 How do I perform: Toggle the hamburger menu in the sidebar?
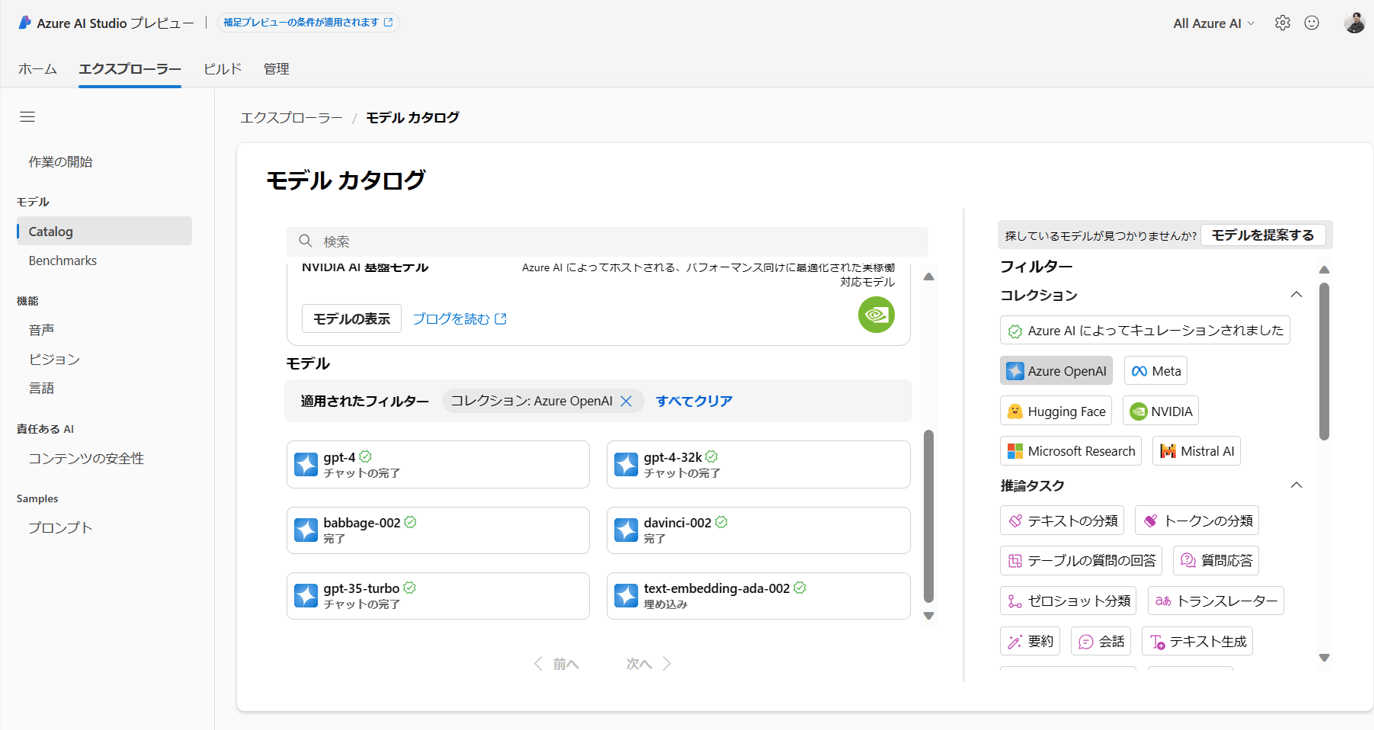[x=27, y=117]
